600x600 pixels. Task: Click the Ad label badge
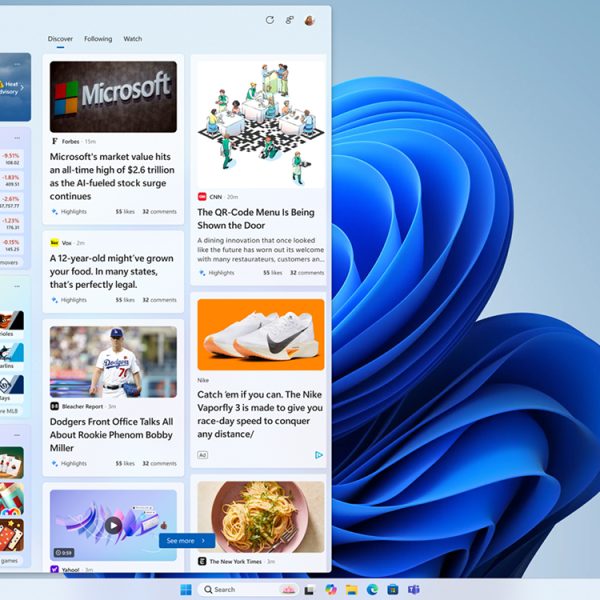202,455
